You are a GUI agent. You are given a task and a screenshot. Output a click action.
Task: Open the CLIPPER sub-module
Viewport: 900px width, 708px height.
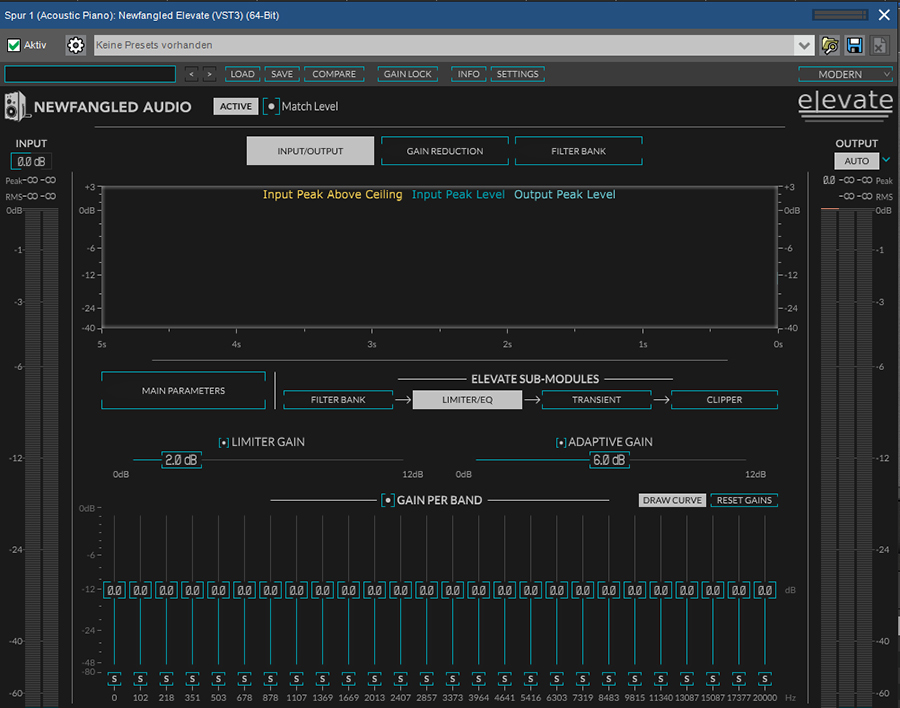[x=724, y=400]
